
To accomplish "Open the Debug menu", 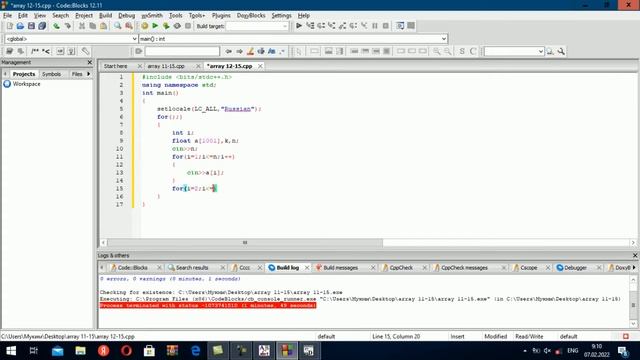I will coord(127,16).
